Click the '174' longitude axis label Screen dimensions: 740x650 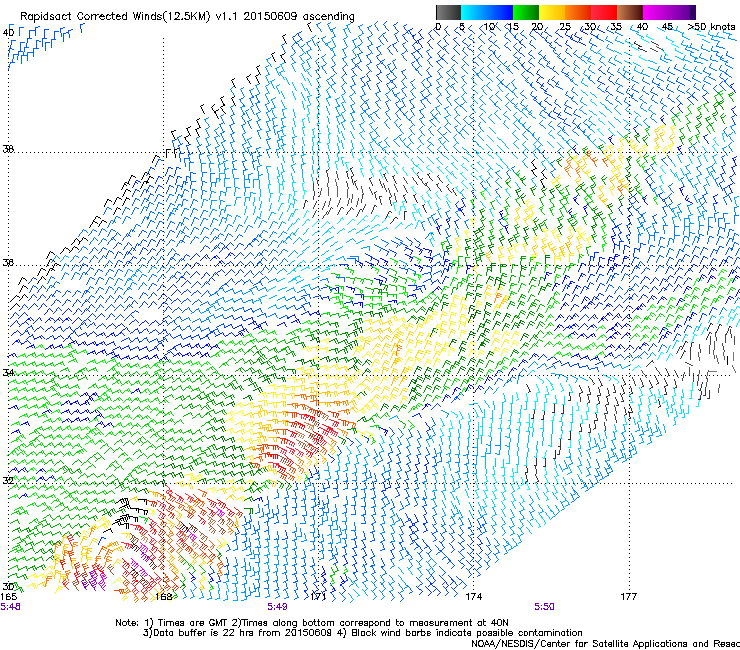click(473, 596)
